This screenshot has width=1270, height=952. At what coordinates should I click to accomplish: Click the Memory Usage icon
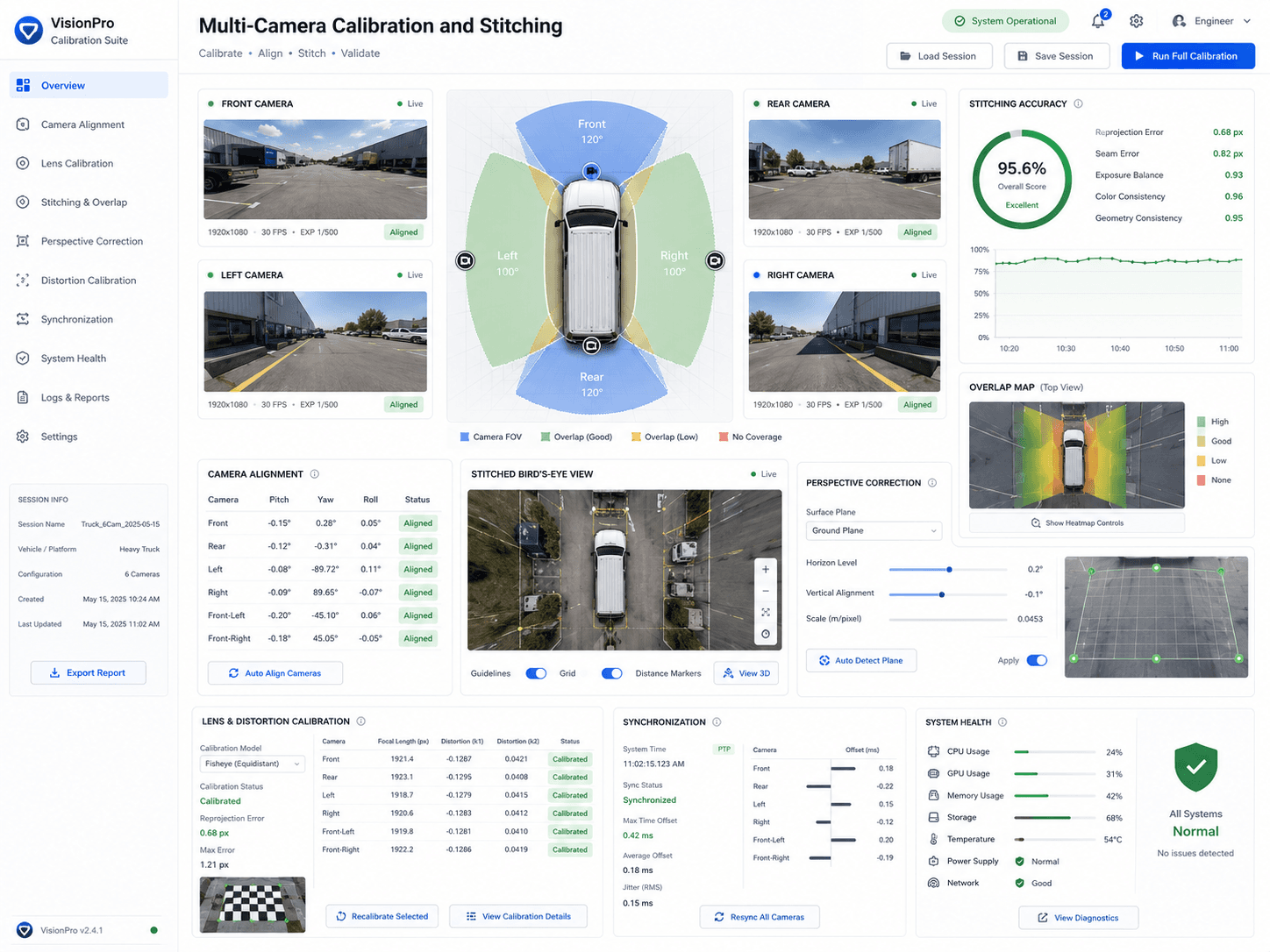click(933, 795)
